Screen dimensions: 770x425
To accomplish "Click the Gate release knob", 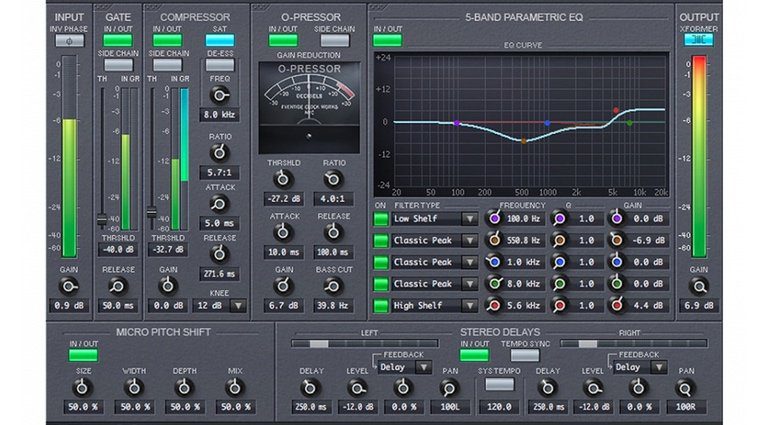I will coord(118,286).
